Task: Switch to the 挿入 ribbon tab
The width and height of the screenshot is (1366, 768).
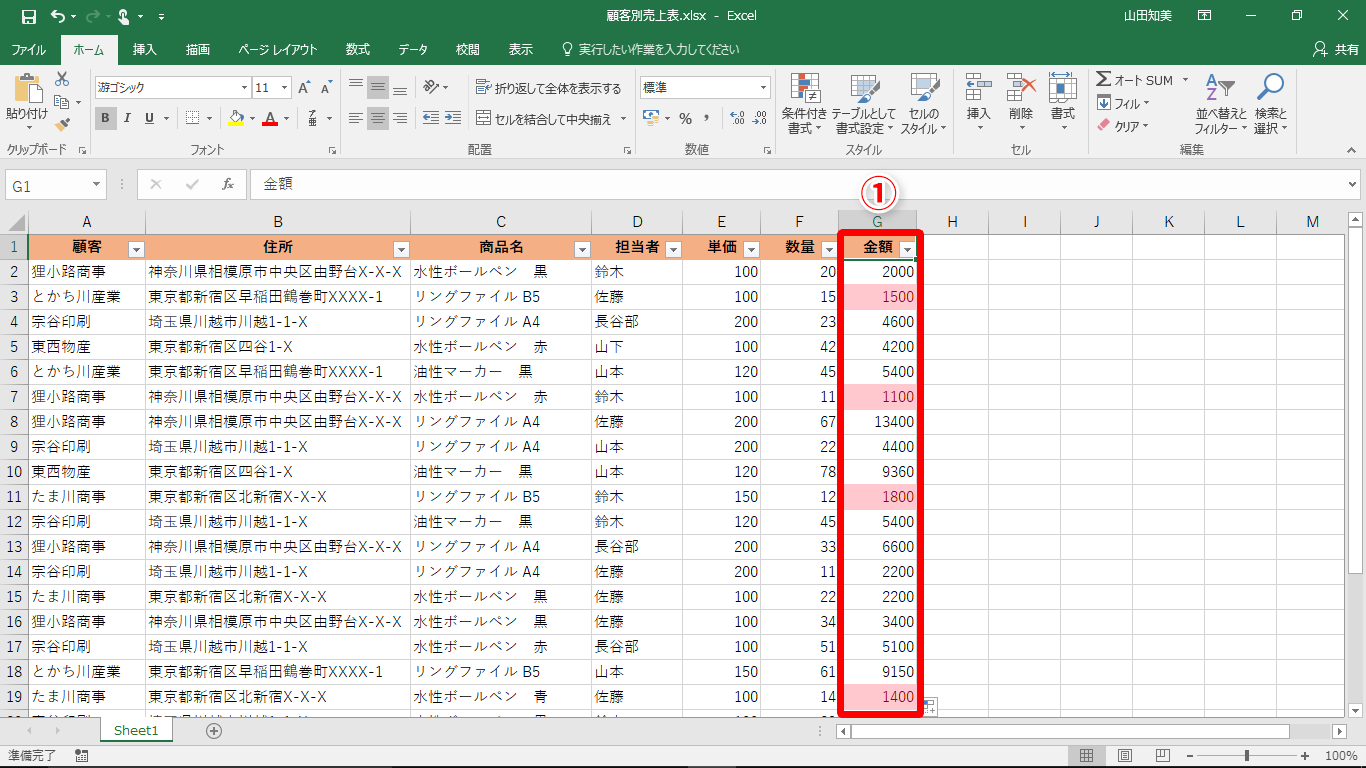Action: [x=145, y=49]
